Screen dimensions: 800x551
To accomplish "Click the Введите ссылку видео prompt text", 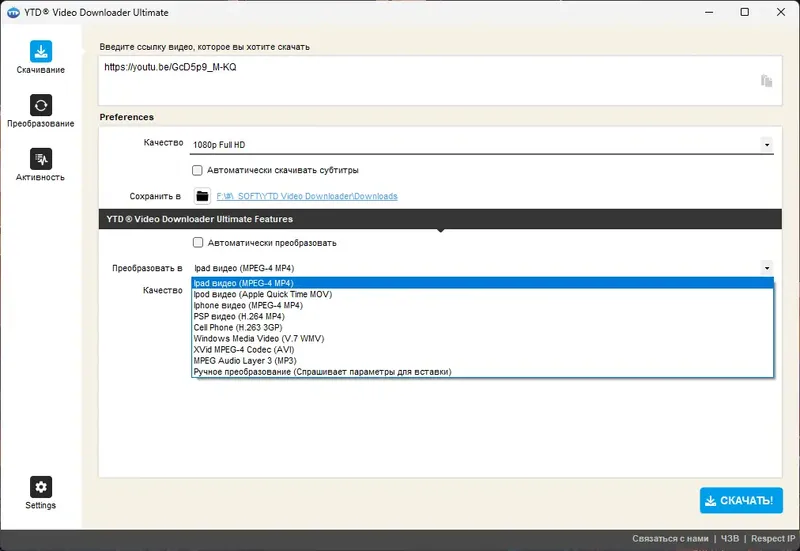I will (205, 47).
